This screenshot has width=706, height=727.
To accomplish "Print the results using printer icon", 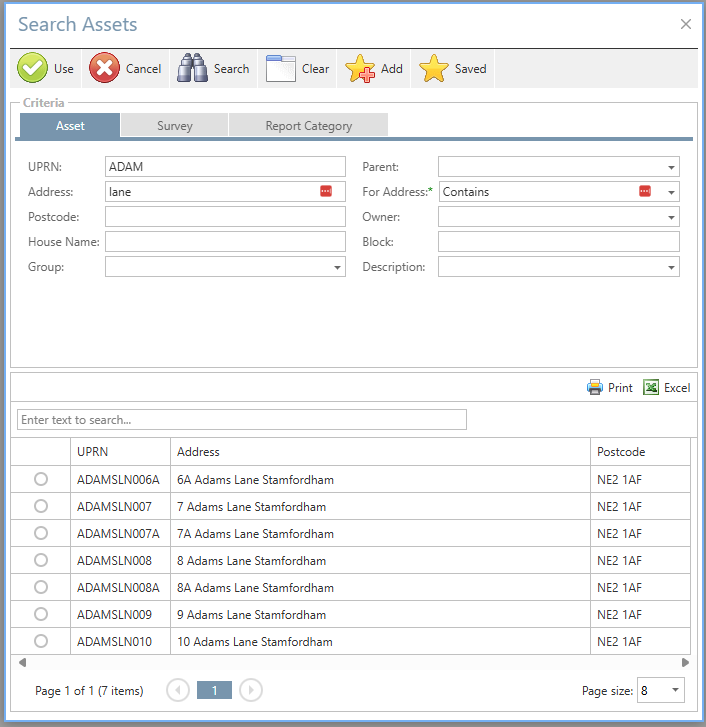I will click(595, 388).
